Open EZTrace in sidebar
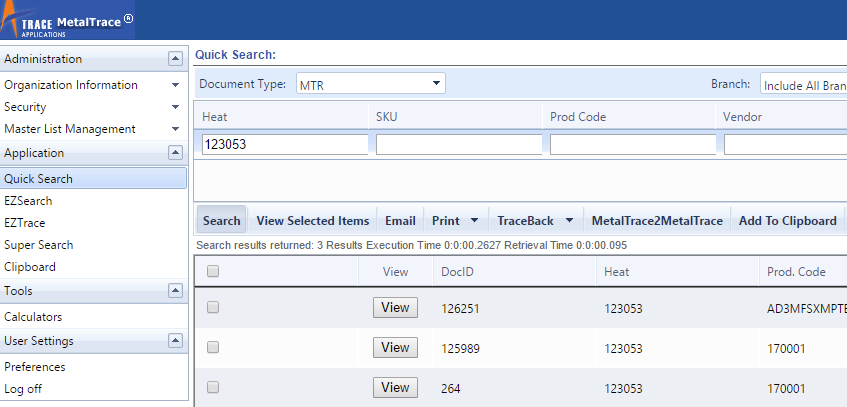Viewport: 847px width, 407px height. (x=24, y=223)
